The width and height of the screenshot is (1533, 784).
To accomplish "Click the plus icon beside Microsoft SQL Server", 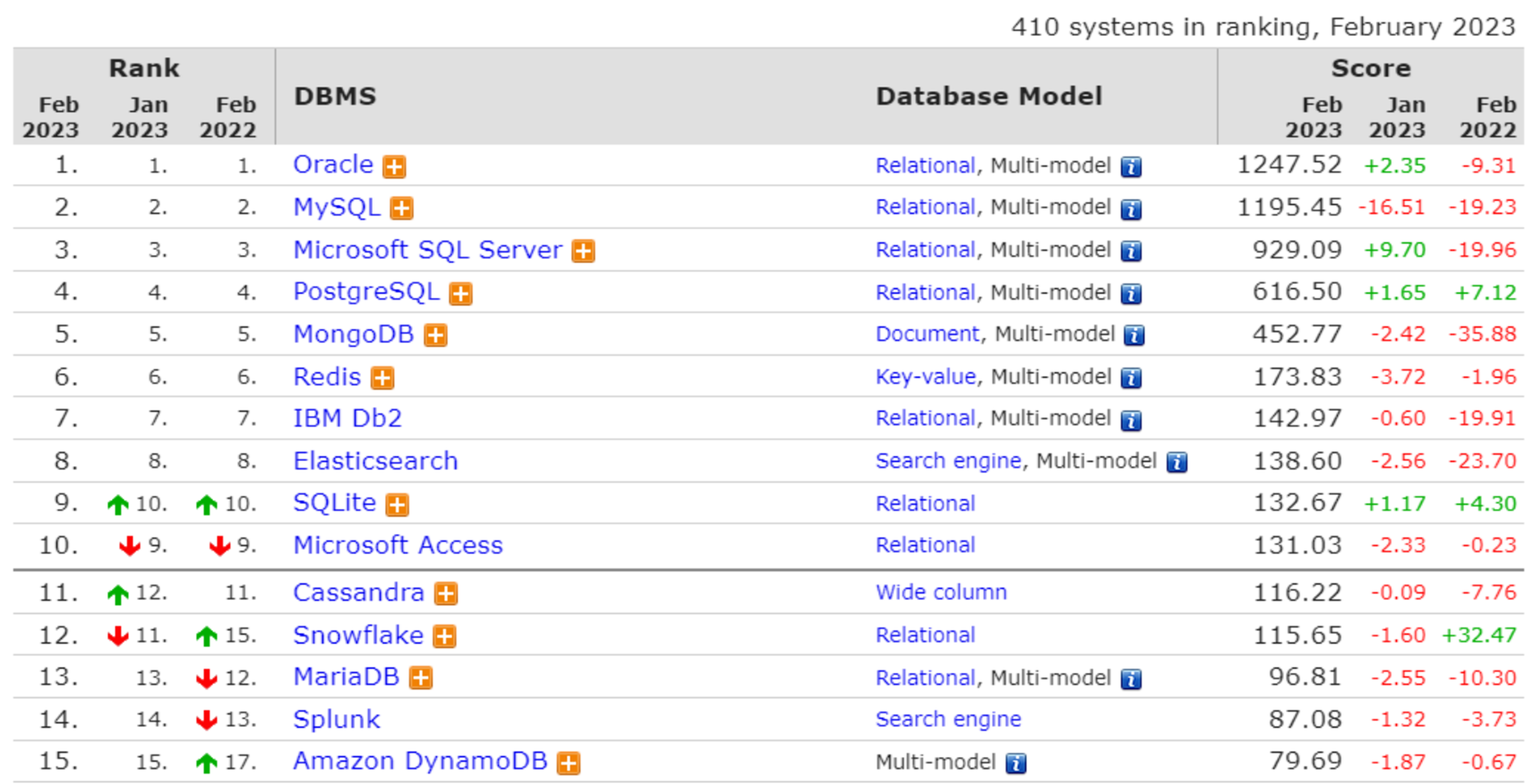I will coord(583,251).
